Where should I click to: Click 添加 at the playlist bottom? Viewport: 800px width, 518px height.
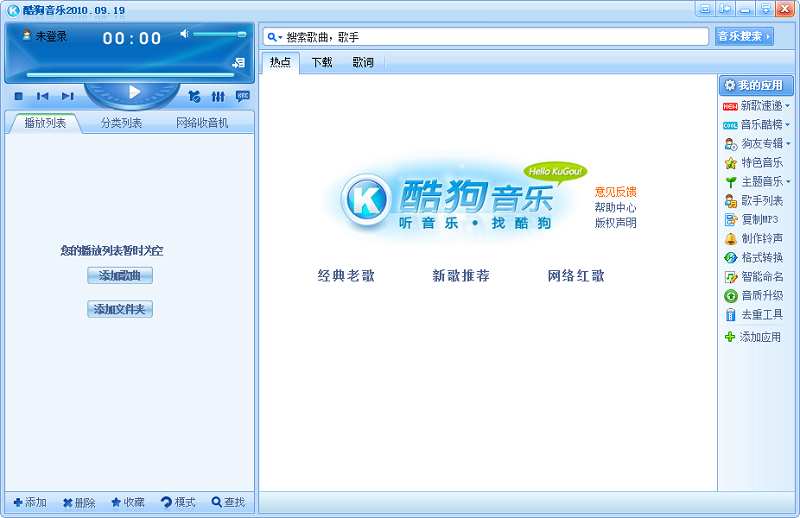(30, 502)
